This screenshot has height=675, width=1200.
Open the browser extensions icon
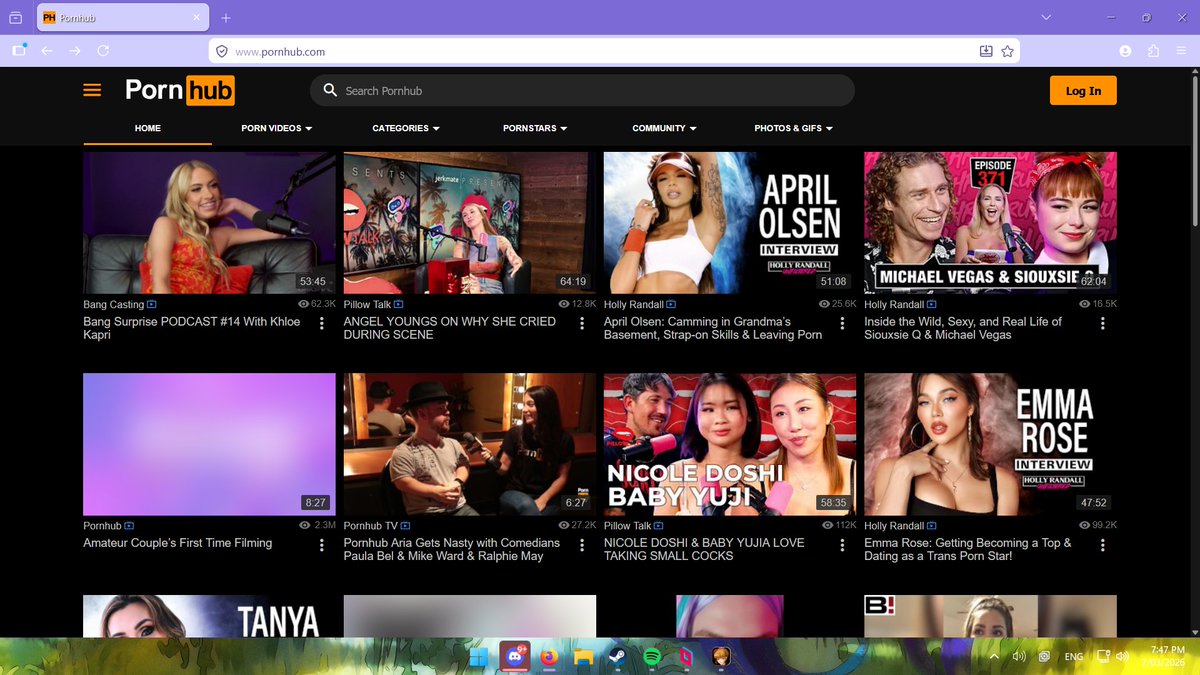click(1154, 51)
